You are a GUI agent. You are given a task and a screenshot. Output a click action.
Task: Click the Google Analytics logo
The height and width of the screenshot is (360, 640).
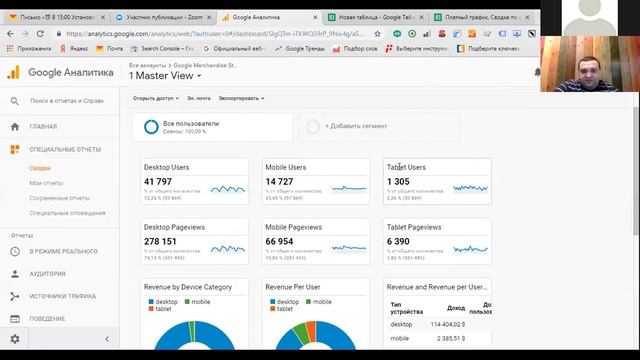tap(13, 72)
